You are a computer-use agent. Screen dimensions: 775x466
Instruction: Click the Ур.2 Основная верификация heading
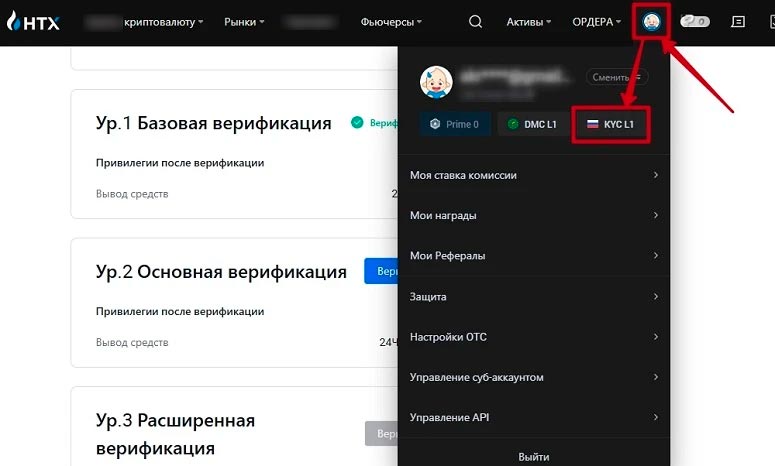221,272
